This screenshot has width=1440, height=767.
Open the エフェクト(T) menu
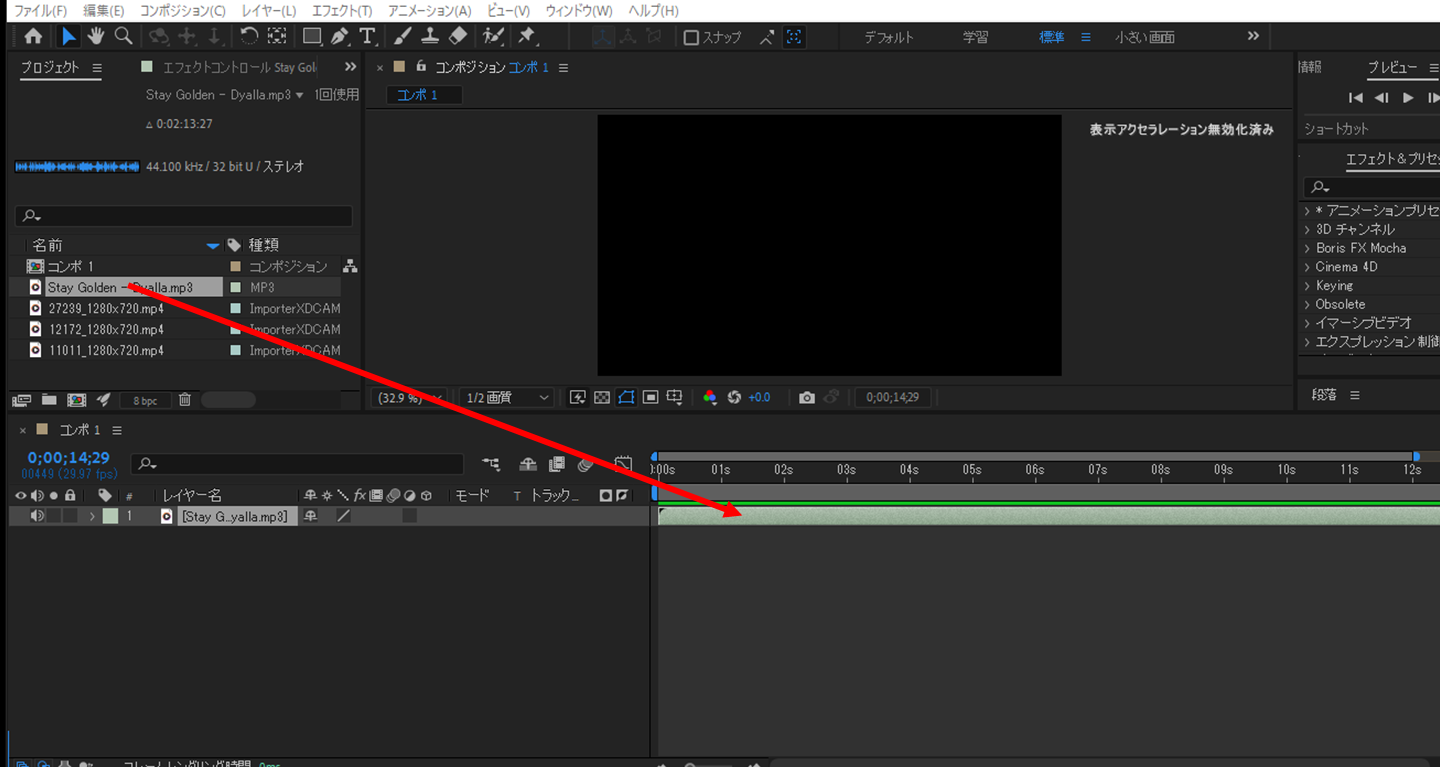[342, 11]
